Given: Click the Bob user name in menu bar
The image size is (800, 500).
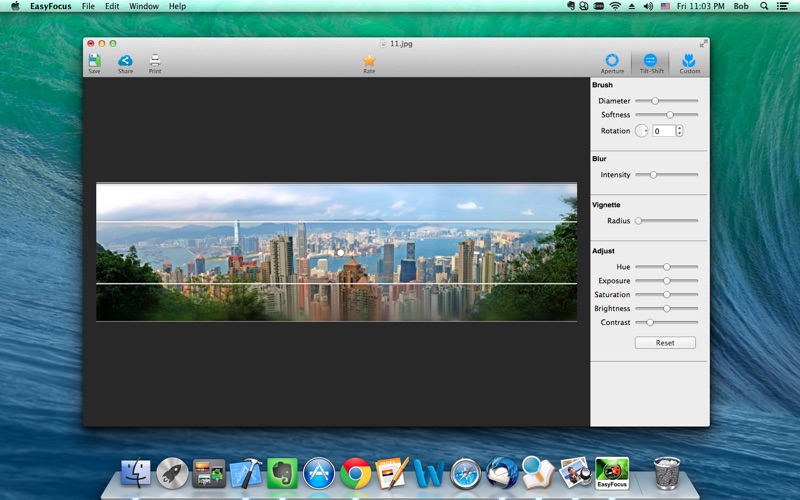Looking at the screenshot, I should [741, 6].
